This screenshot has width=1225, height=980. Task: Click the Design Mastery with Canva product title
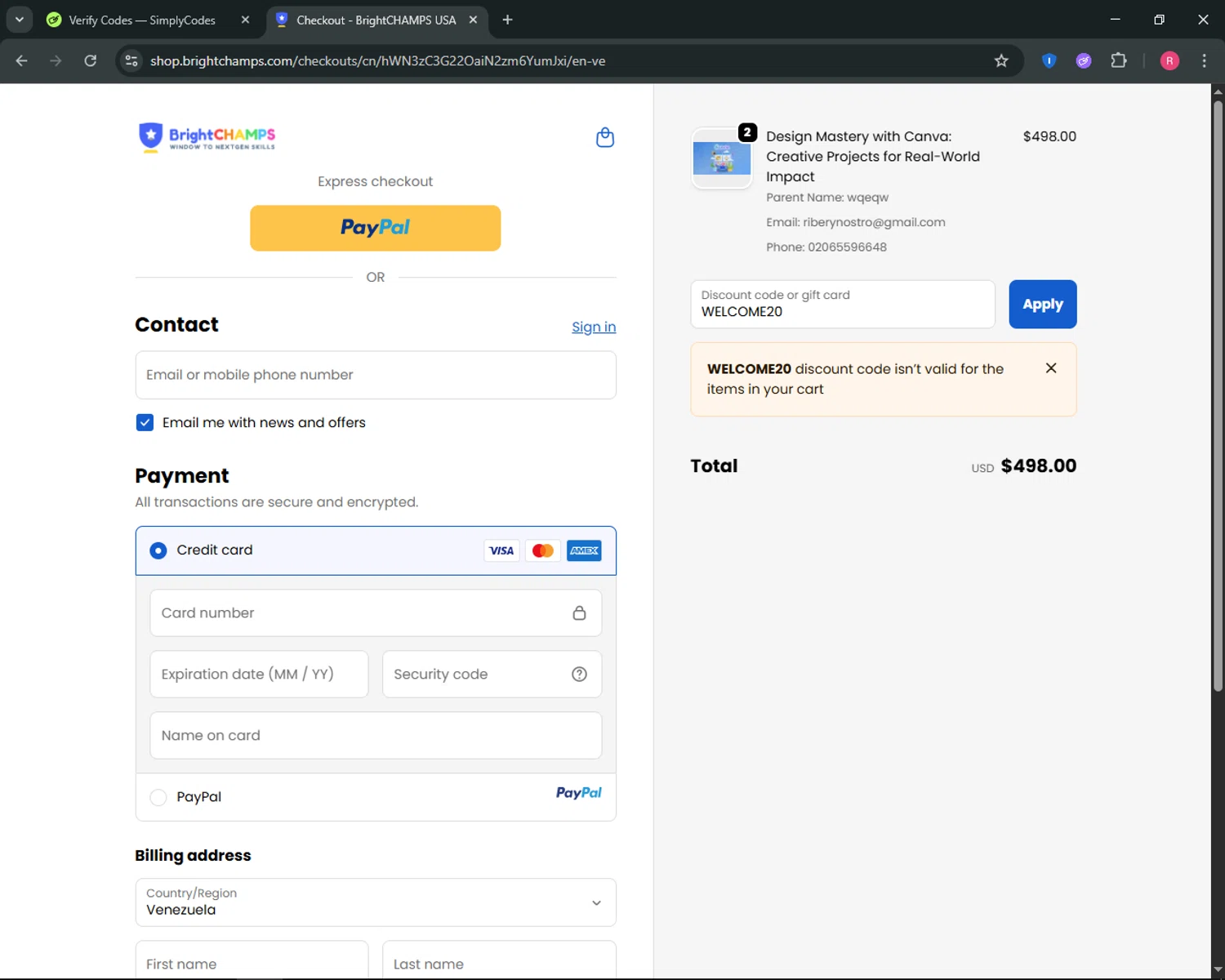coord(873,156)
